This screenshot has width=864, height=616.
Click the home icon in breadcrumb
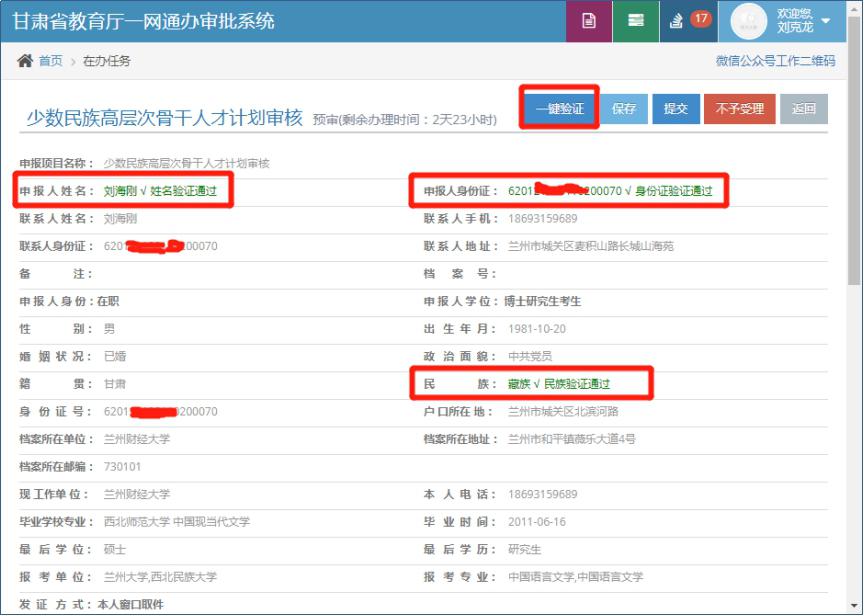point(25,61)
